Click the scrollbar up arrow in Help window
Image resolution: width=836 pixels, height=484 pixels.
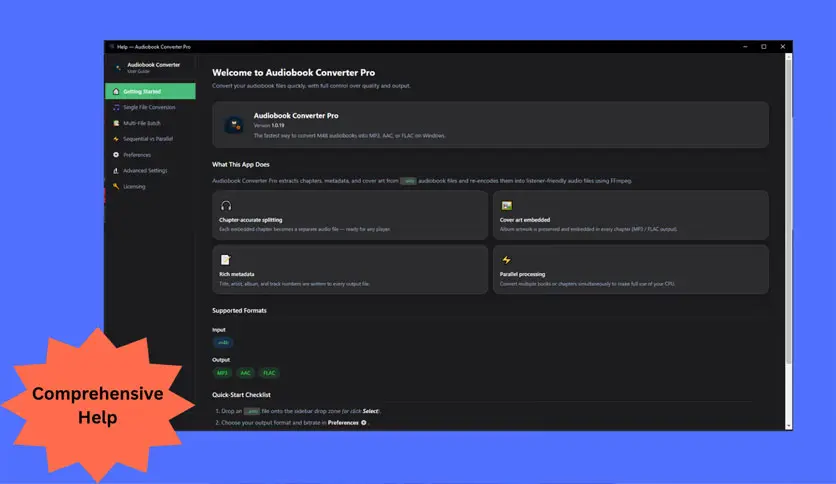[x=789, y=56]
